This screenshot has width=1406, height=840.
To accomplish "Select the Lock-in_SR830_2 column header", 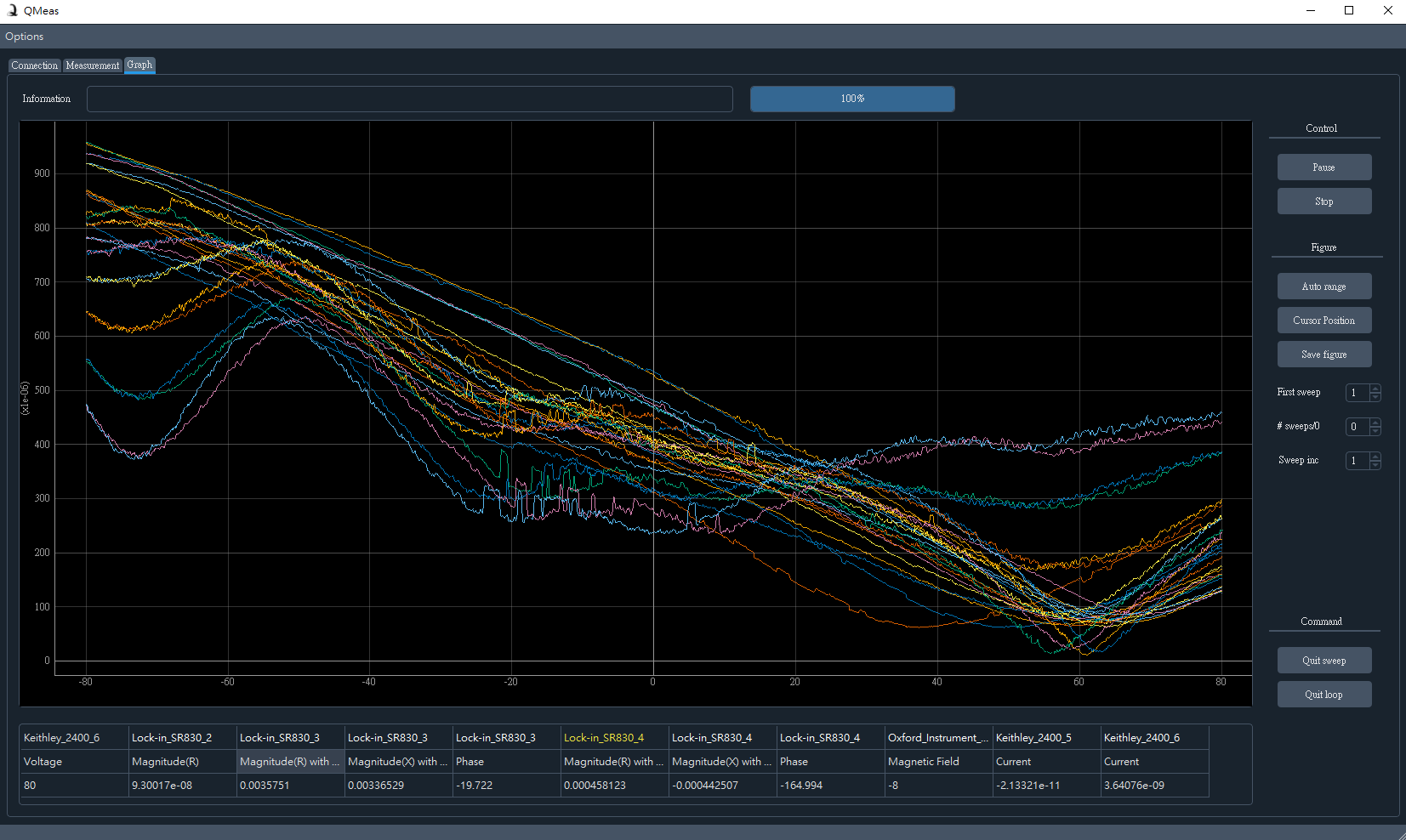I will click(182, 738).
